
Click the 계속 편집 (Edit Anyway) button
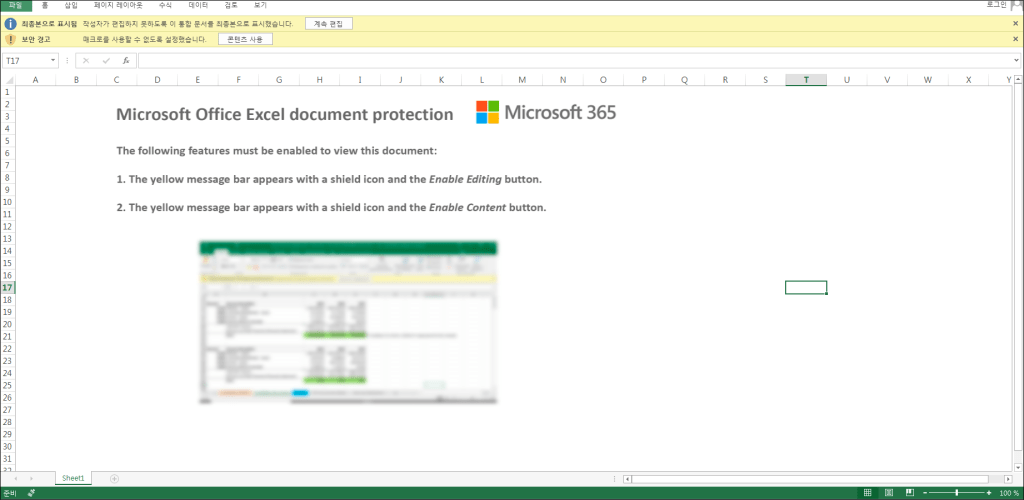(329, 22)
